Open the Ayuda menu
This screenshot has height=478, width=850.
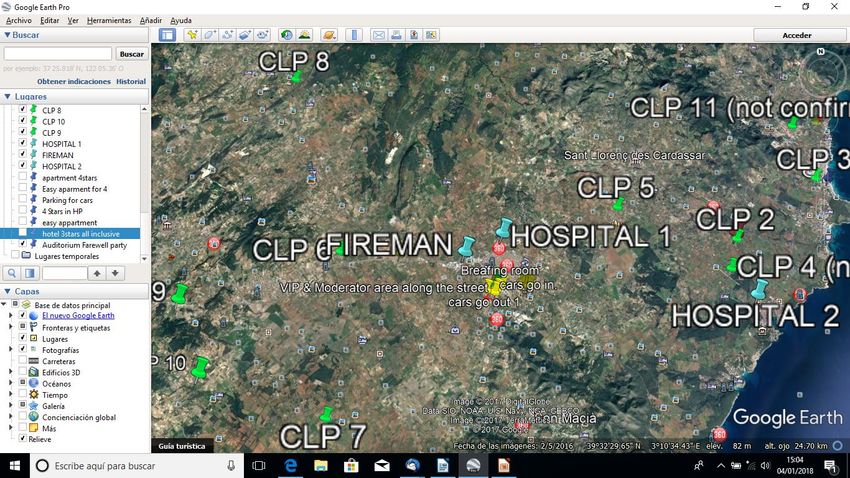point(181,20)
